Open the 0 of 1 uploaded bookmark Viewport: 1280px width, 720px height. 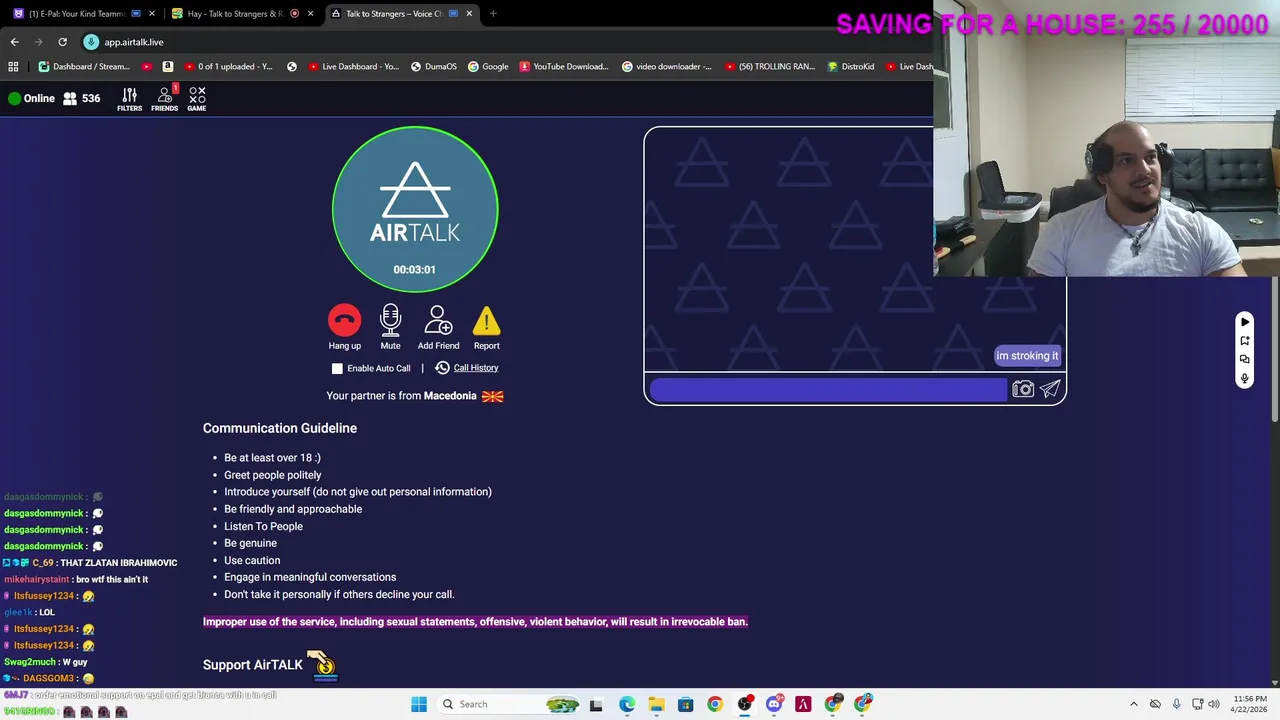[x=228, y=67]
